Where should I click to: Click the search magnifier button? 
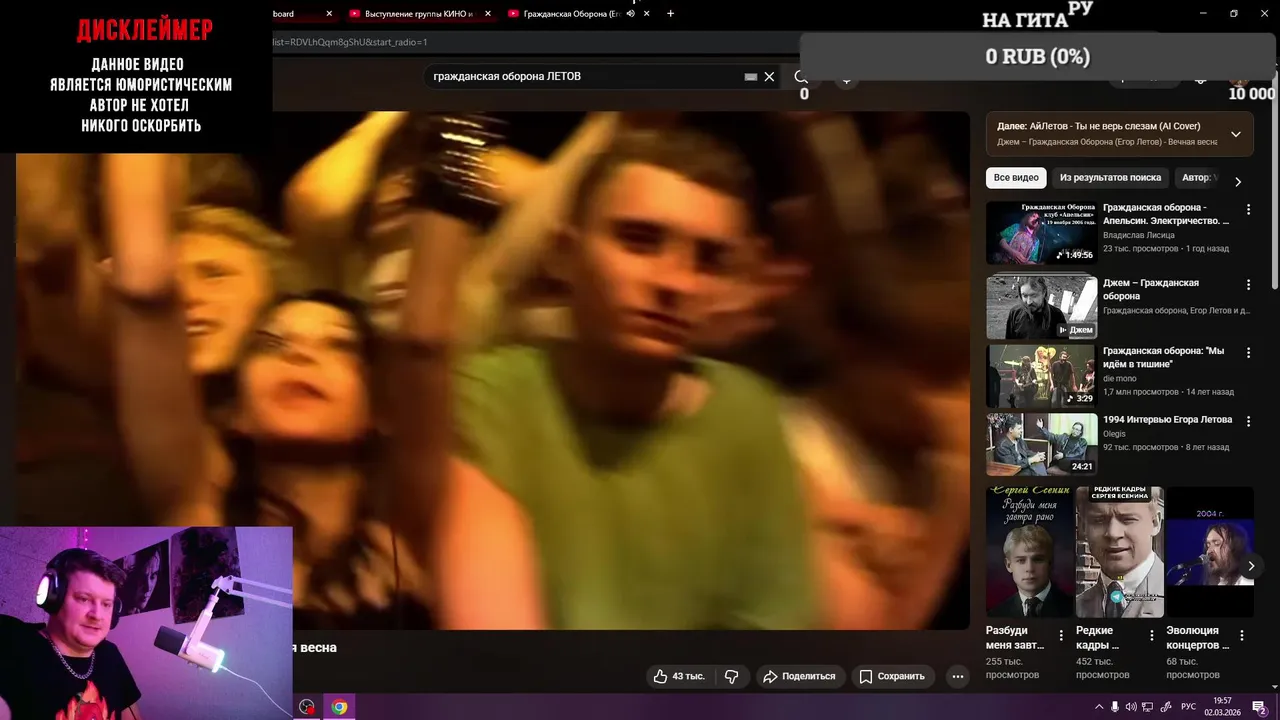(x=800, y=77)
